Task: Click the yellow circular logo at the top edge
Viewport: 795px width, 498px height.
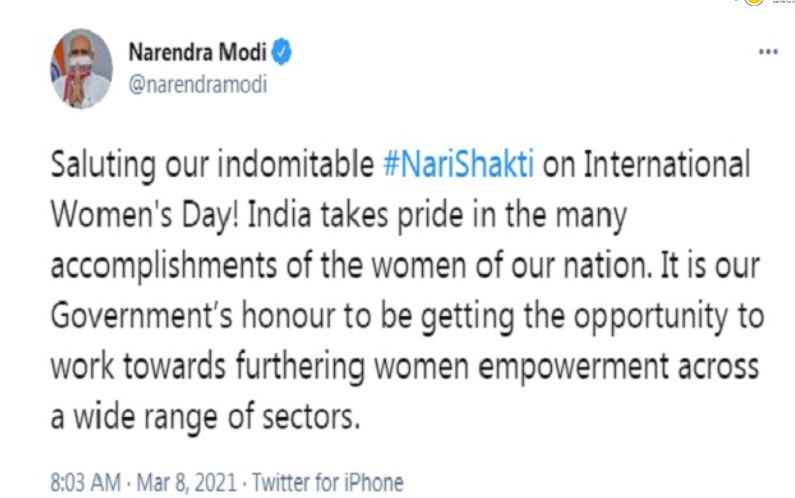Action: pyautogui.click(x=754, y=2)
